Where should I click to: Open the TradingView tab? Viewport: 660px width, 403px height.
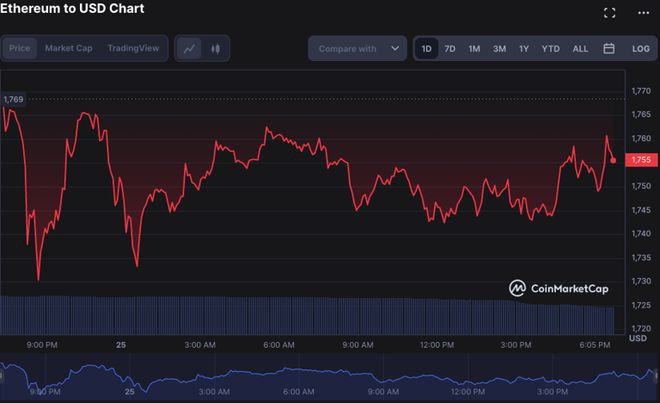(132, 48)
